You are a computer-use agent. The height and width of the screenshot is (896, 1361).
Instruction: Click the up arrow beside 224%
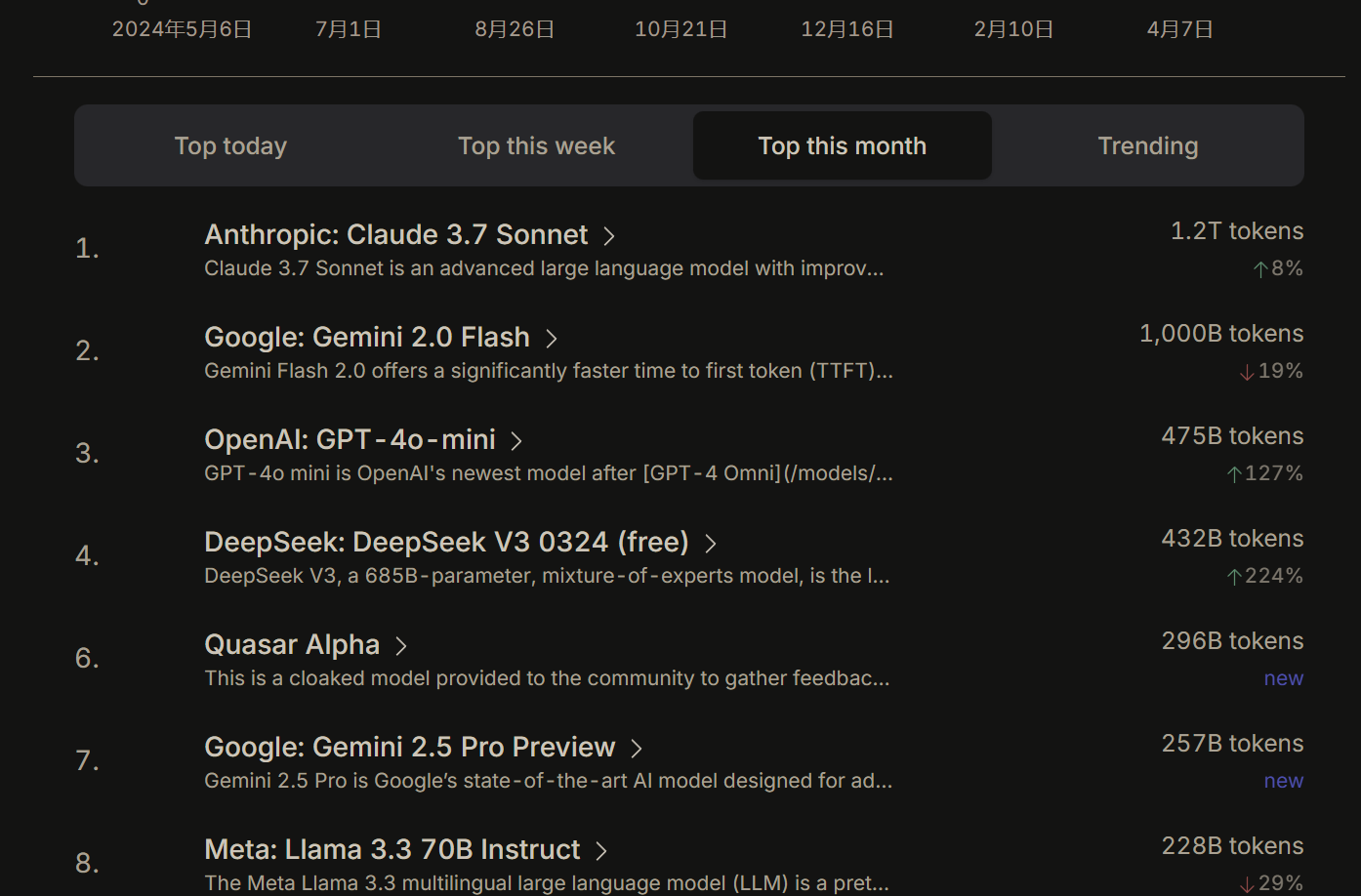1234,577
